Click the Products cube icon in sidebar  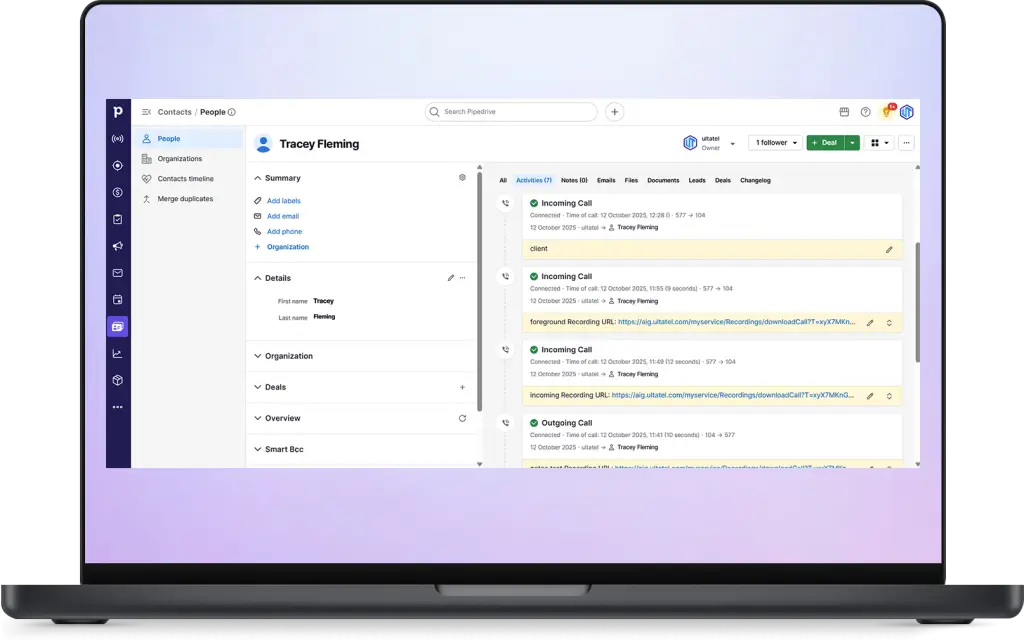(118, 380)
